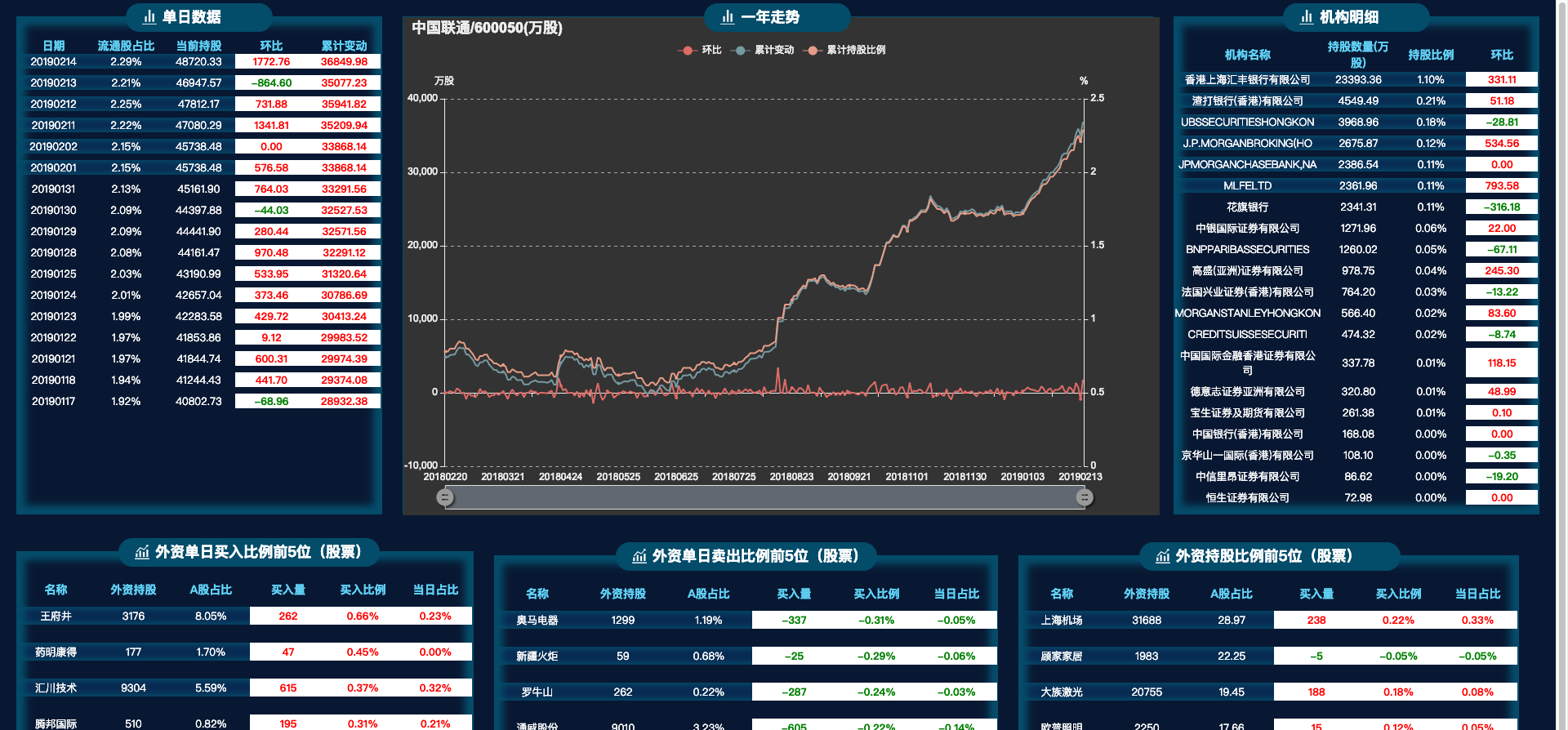The height and width of the screenshot is (730, 1568).
Task: Click 香港上海汇丰银行有限公司 institution name
Action: coord(1248,79)
